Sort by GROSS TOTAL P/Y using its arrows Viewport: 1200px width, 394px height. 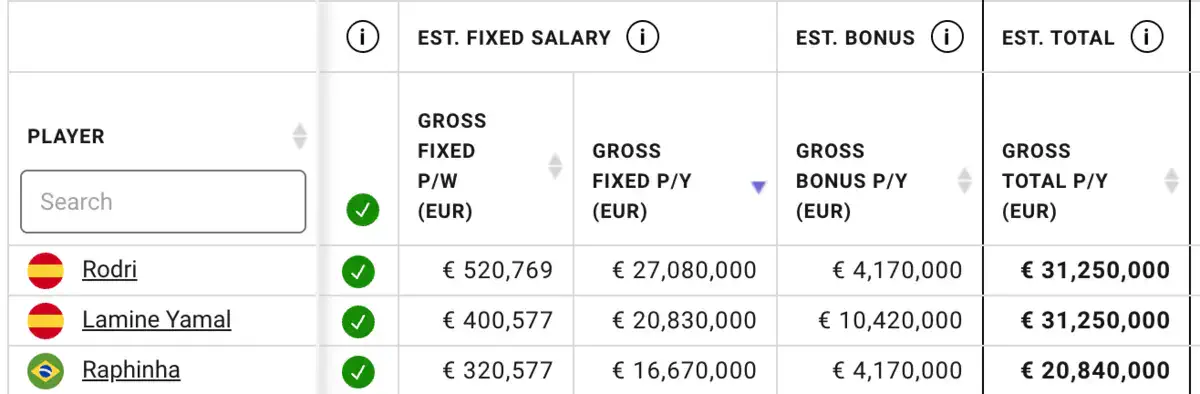coord(1172,181)
